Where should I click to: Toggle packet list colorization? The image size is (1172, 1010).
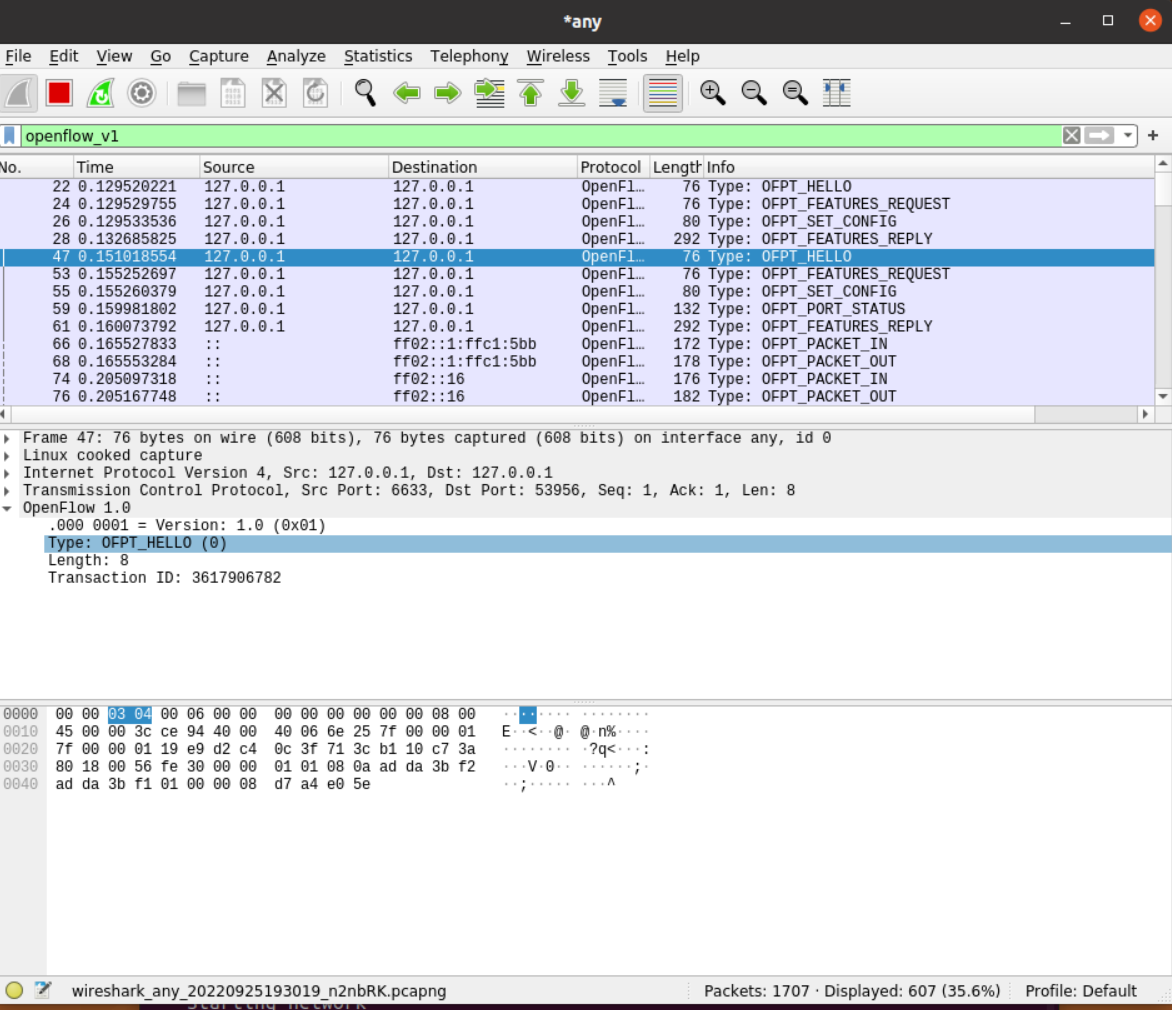pos(662,93)
